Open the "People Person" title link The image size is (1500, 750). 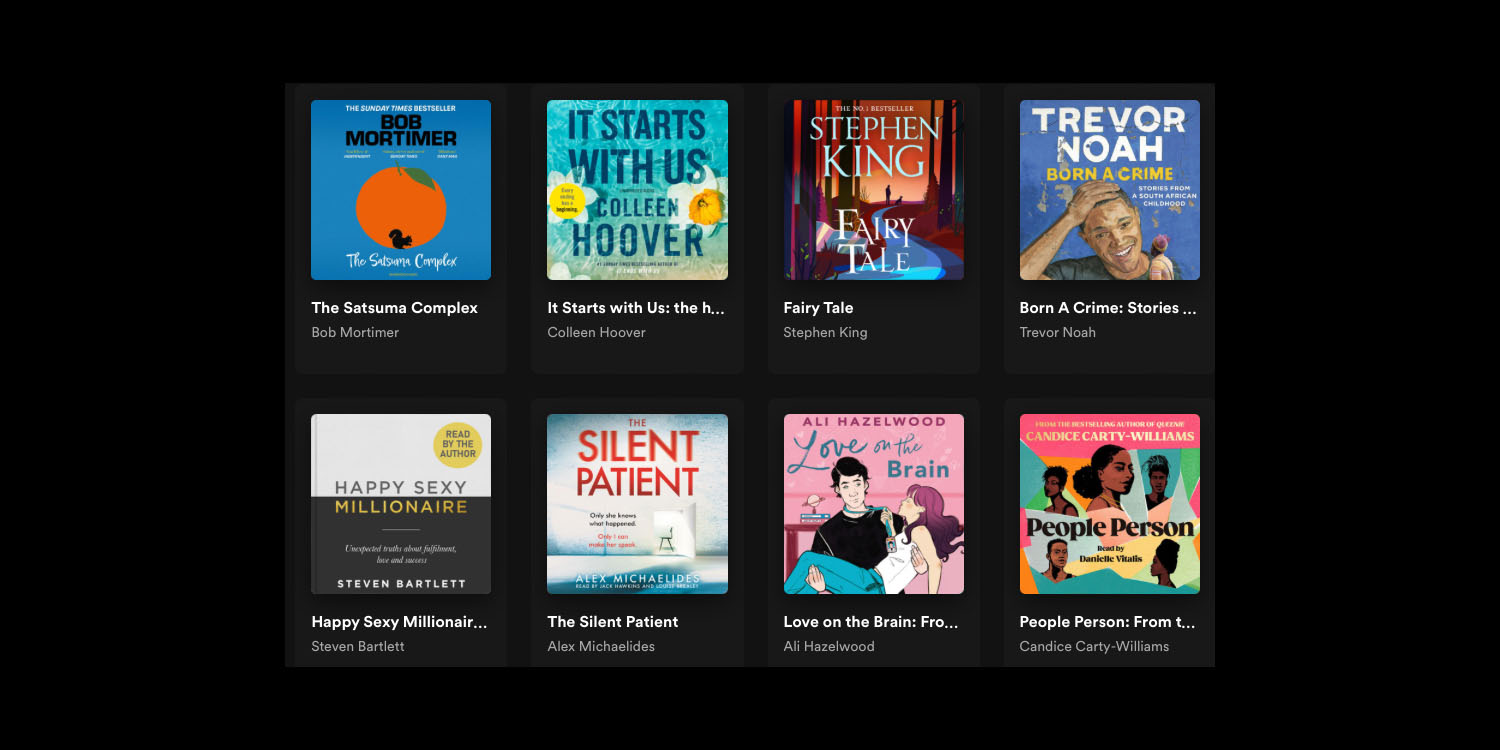(x=1107, y=622)
